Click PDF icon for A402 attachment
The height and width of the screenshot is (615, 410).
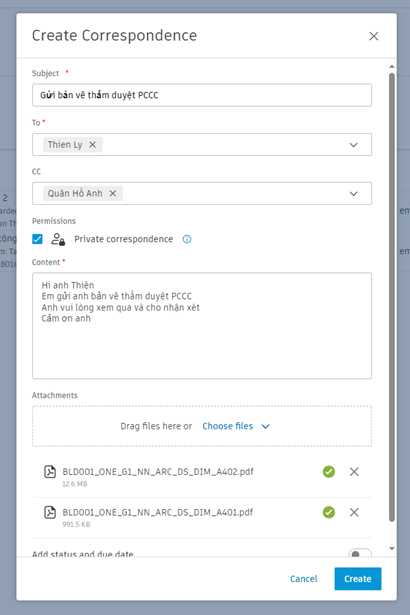(x=50, y=472)
